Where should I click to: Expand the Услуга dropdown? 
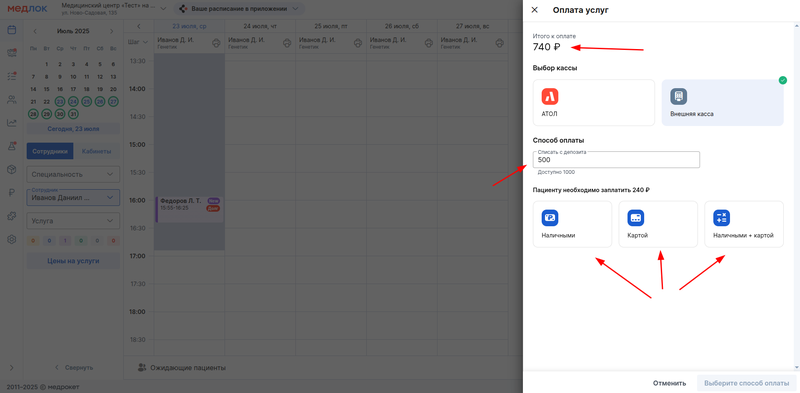click(x=73, y=221)
